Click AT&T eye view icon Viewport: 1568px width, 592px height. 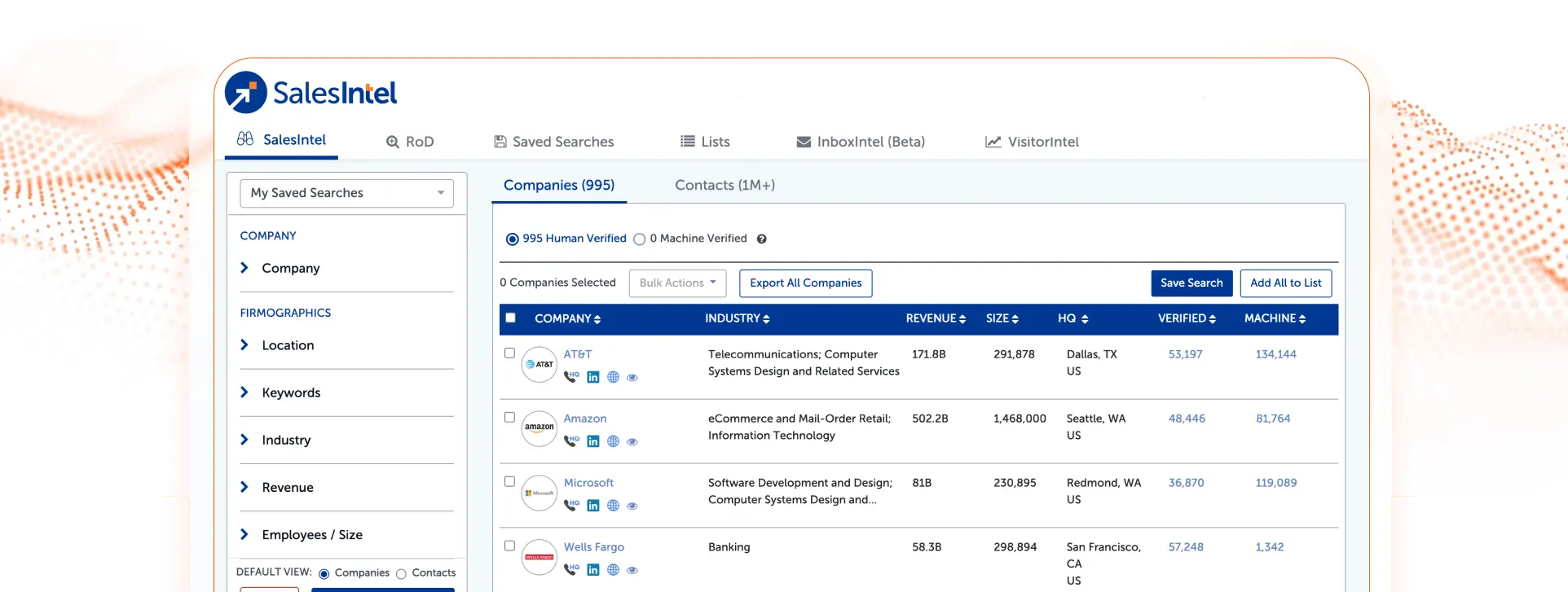(x=632, y=378)
